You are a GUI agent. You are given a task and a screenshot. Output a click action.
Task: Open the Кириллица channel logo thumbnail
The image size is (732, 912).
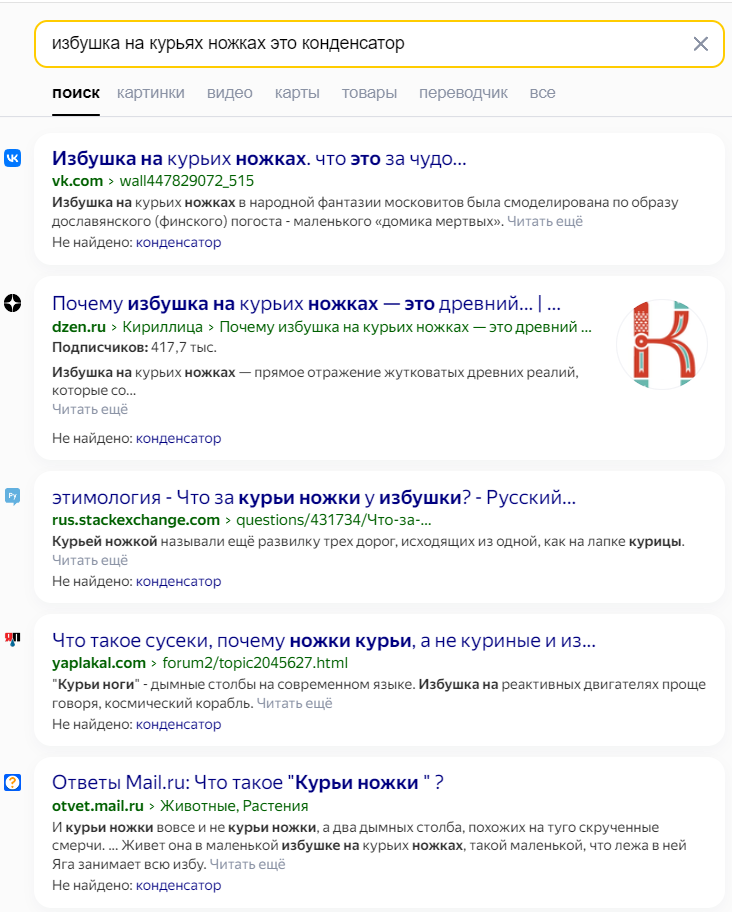[x=662, y=344]
